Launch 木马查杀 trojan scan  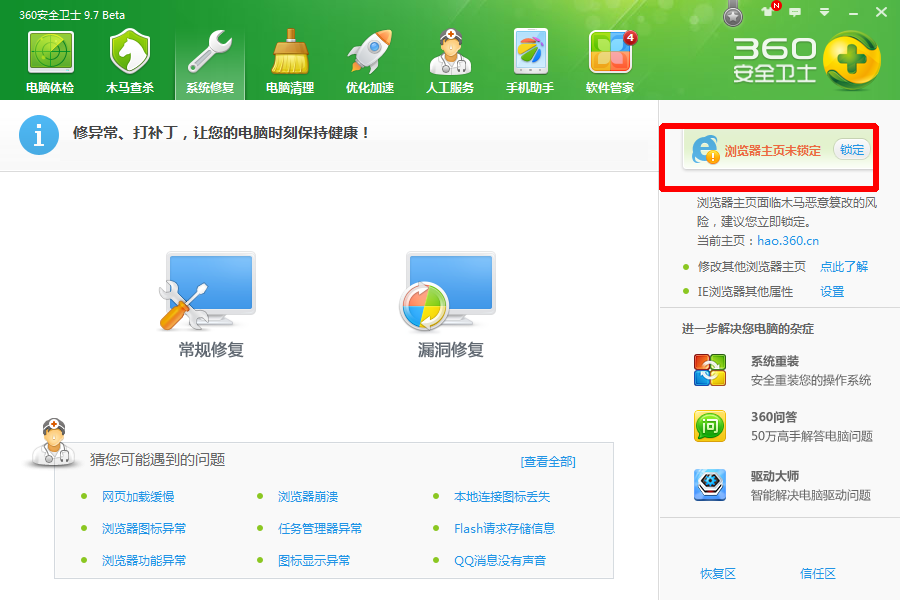tap(127, 60)
